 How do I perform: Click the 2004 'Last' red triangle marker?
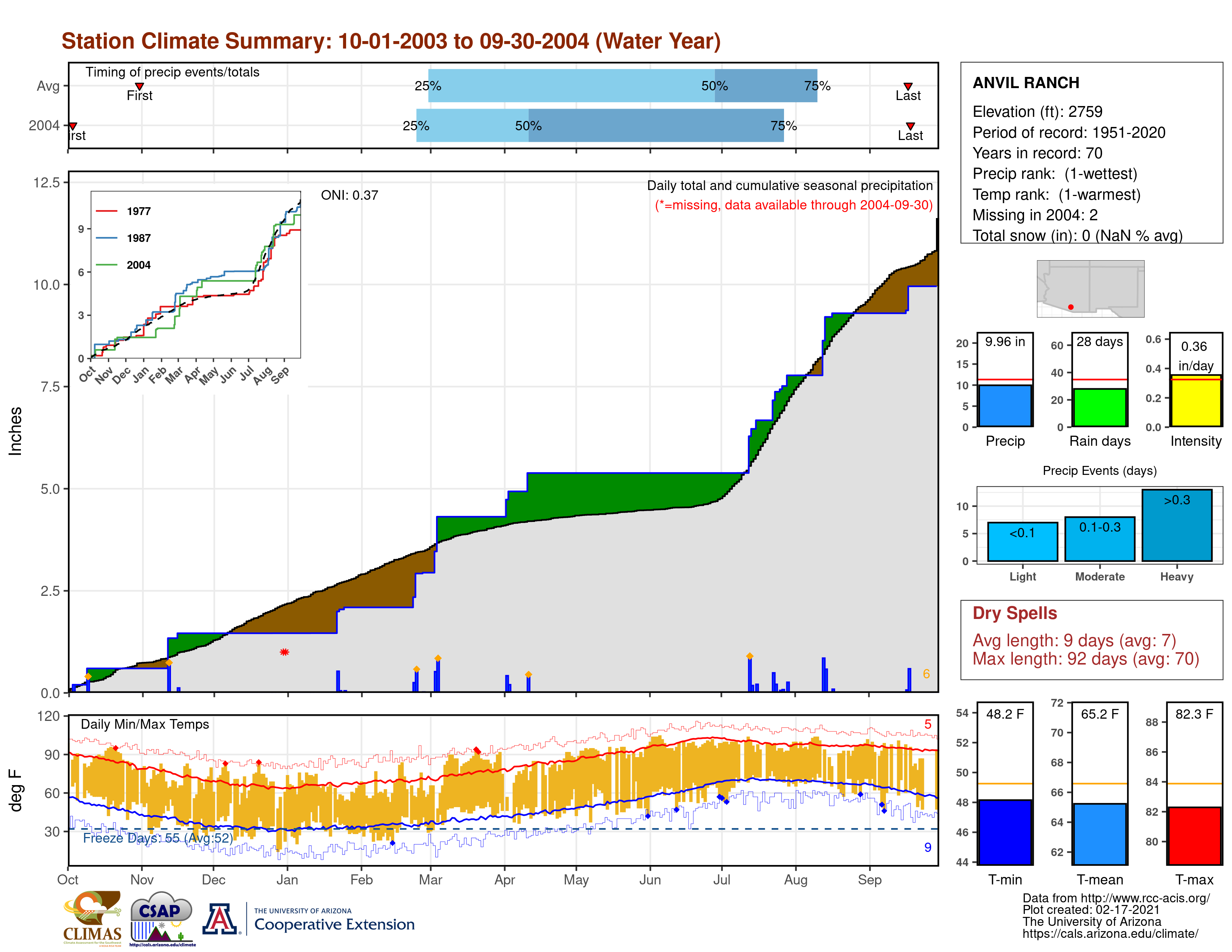(910, 126)
